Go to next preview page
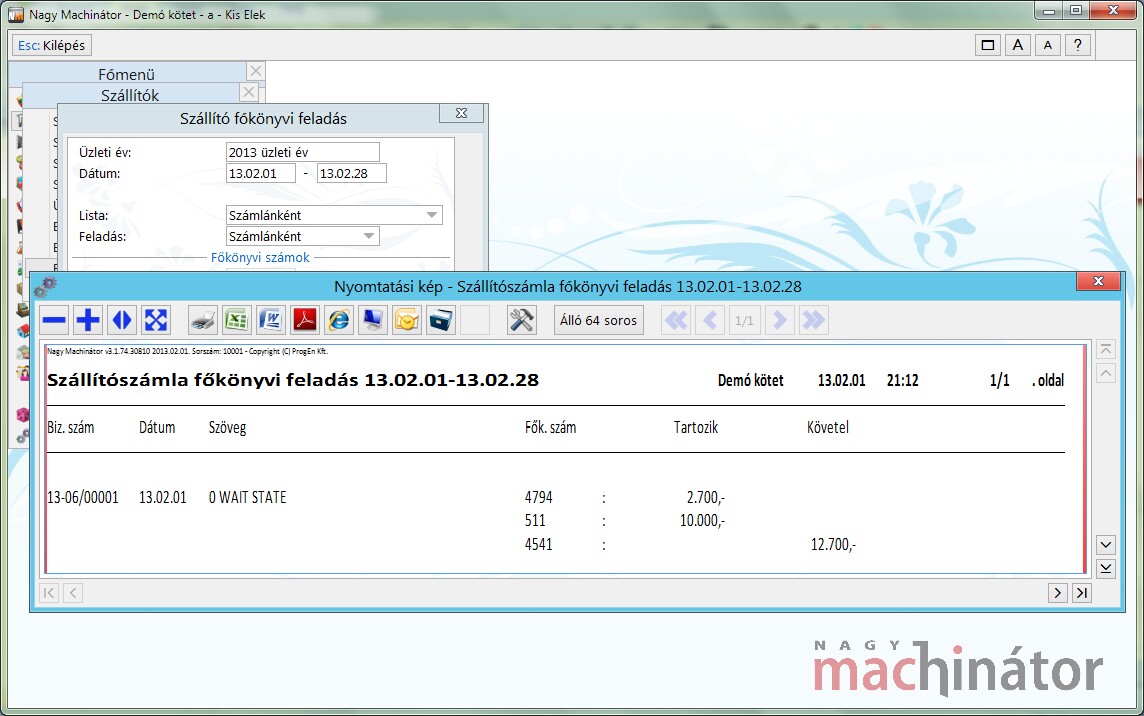 click(x=779, y=320)
